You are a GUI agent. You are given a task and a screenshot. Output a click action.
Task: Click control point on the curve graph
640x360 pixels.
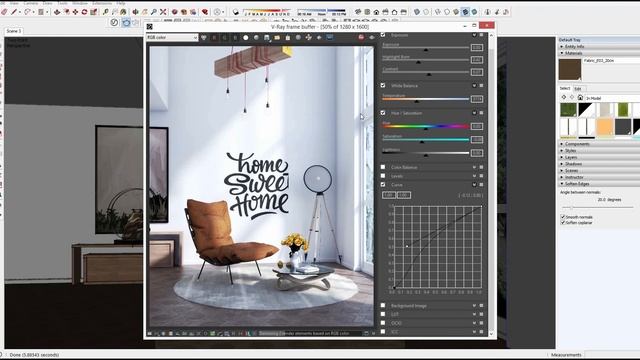[x=407, y=246]
